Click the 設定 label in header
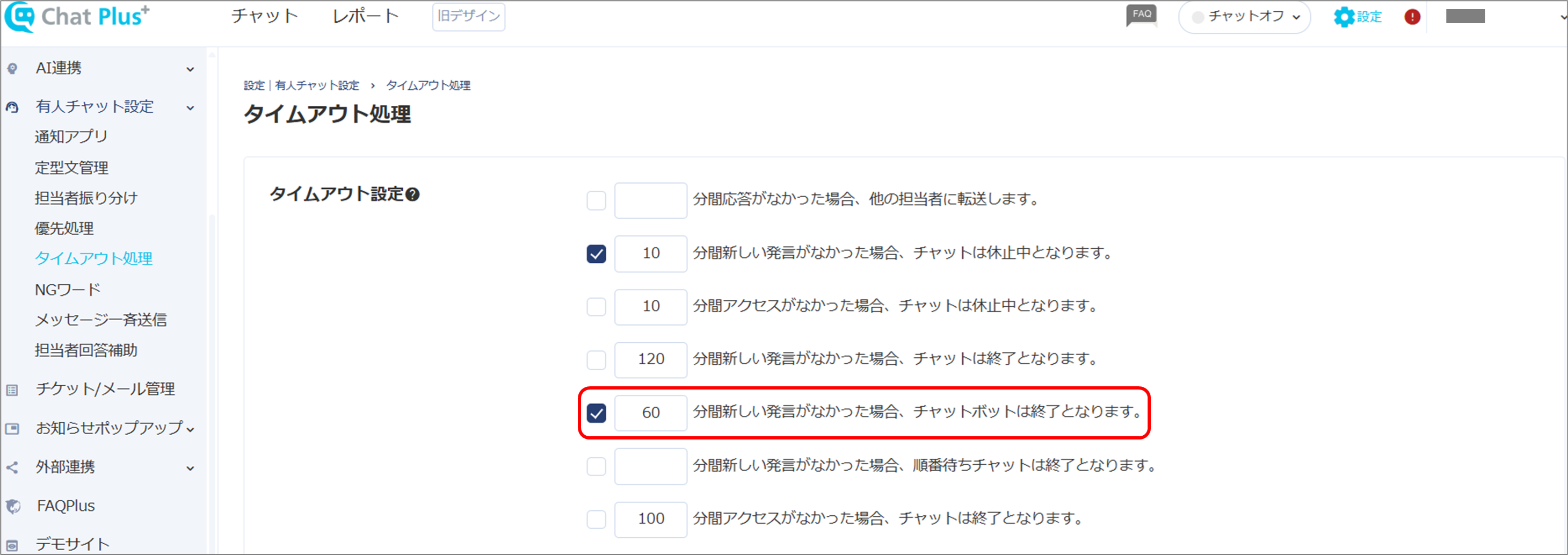The height and width of the screenshot is (555, 1568). click(x=1369, y=17)
